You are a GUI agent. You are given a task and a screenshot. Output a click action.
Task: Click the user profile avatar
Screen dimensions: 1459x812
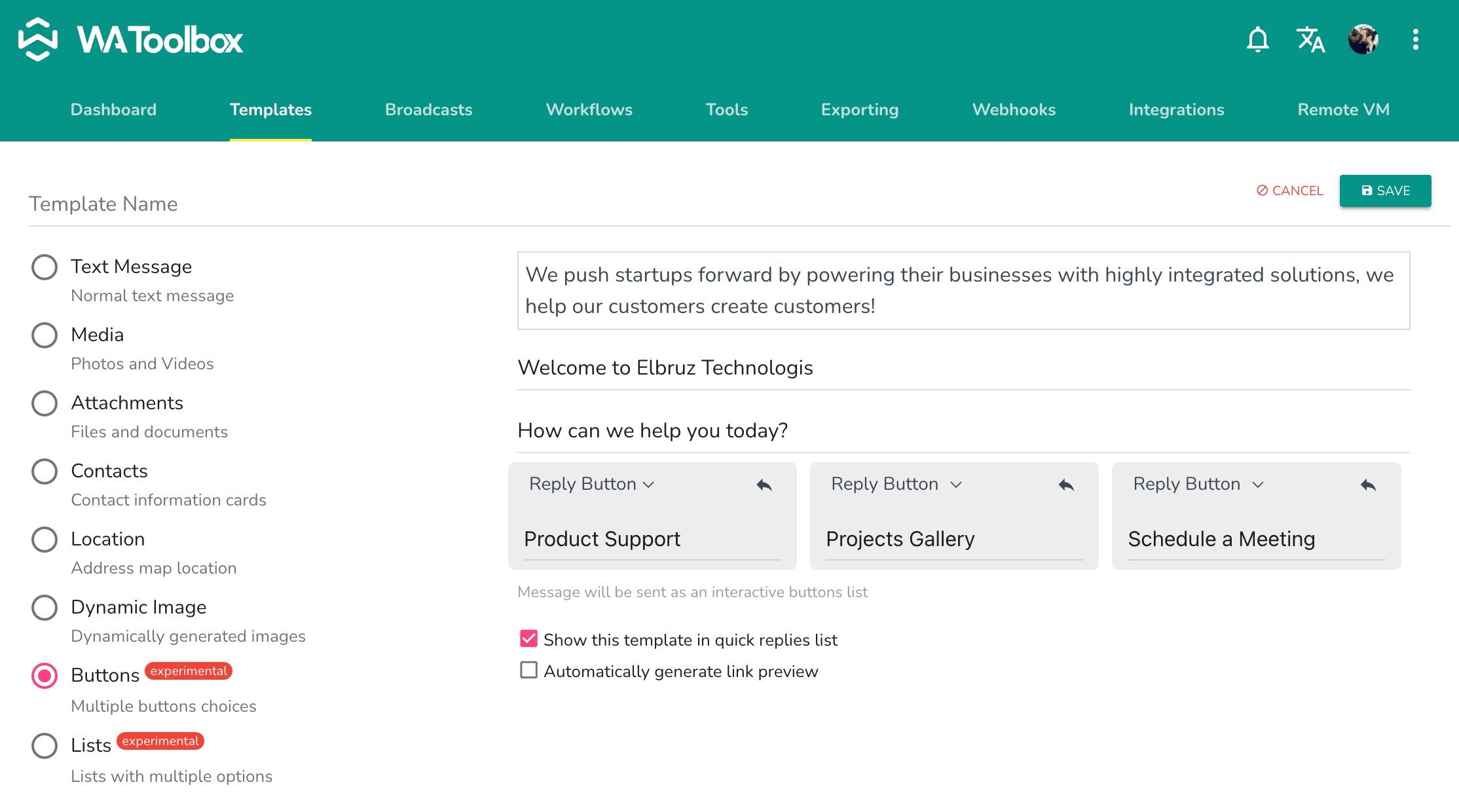[1363, 39]
